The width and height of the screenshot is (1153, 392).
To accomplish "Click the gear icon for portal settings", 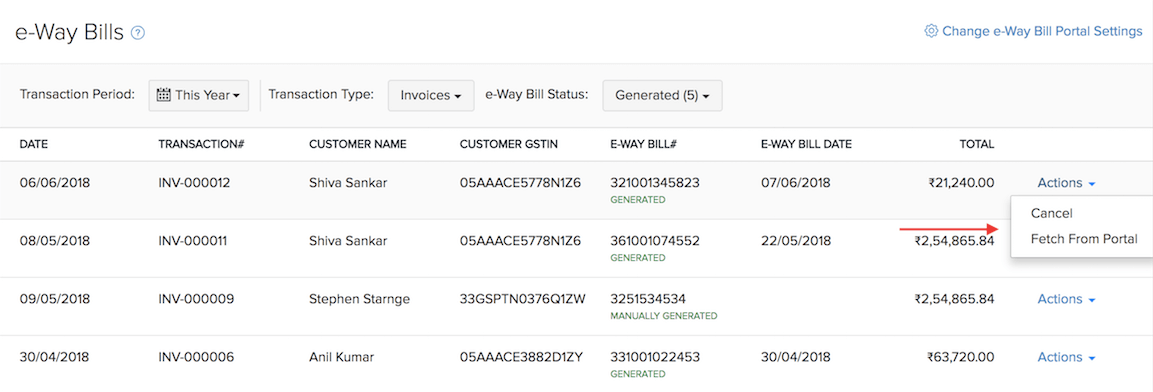I will 931,31.
